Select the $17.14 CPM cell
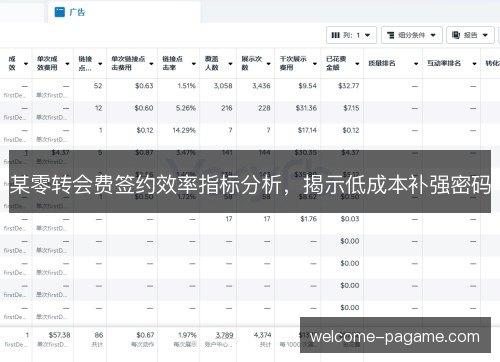Viewport: 500px width, 362px height. point(307,130)
